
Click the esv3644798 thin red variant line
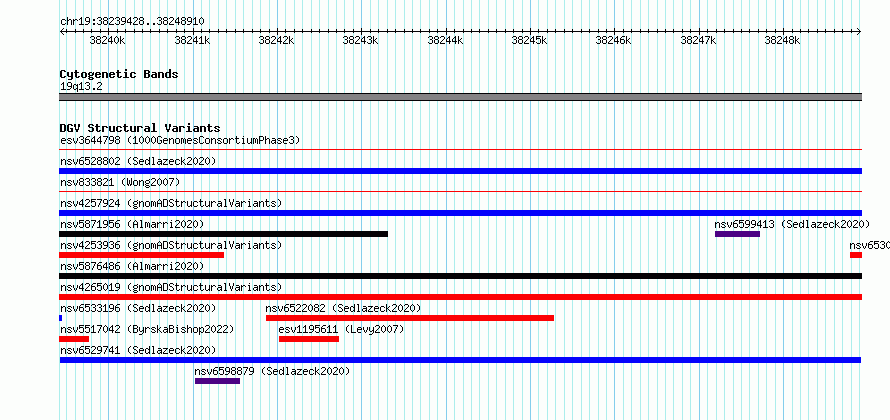click(x=460, y=150)
